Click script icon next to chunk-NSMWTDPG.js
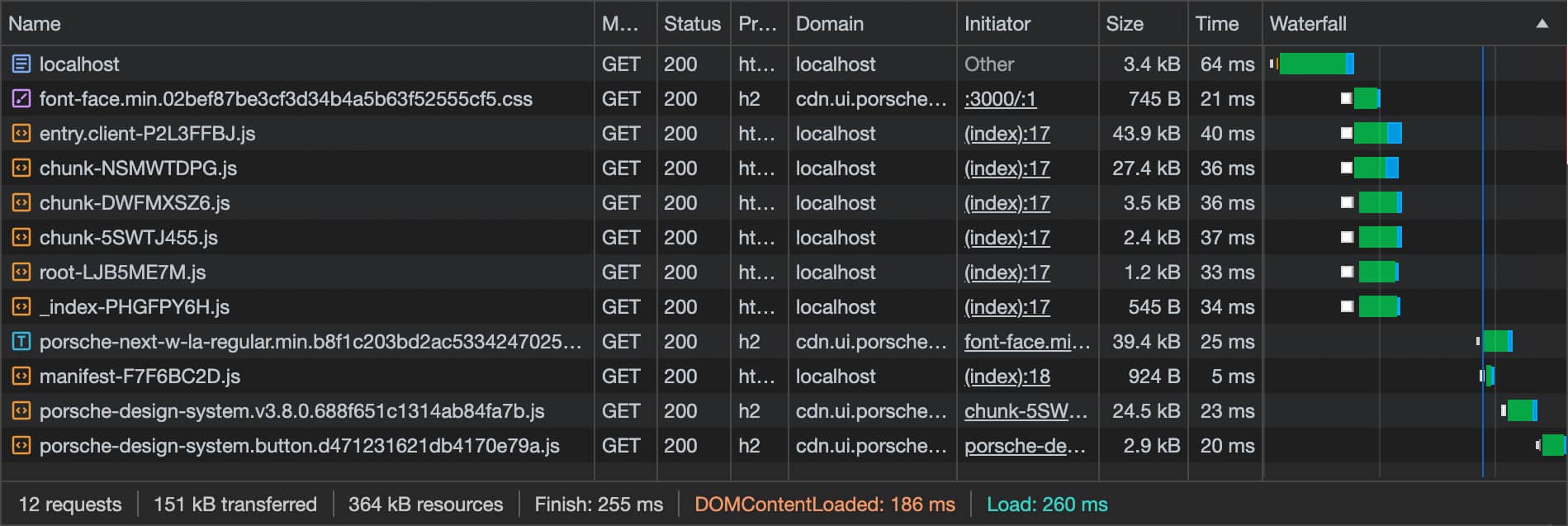Screen dimensions: 1568x526 [x=21, y=168]
